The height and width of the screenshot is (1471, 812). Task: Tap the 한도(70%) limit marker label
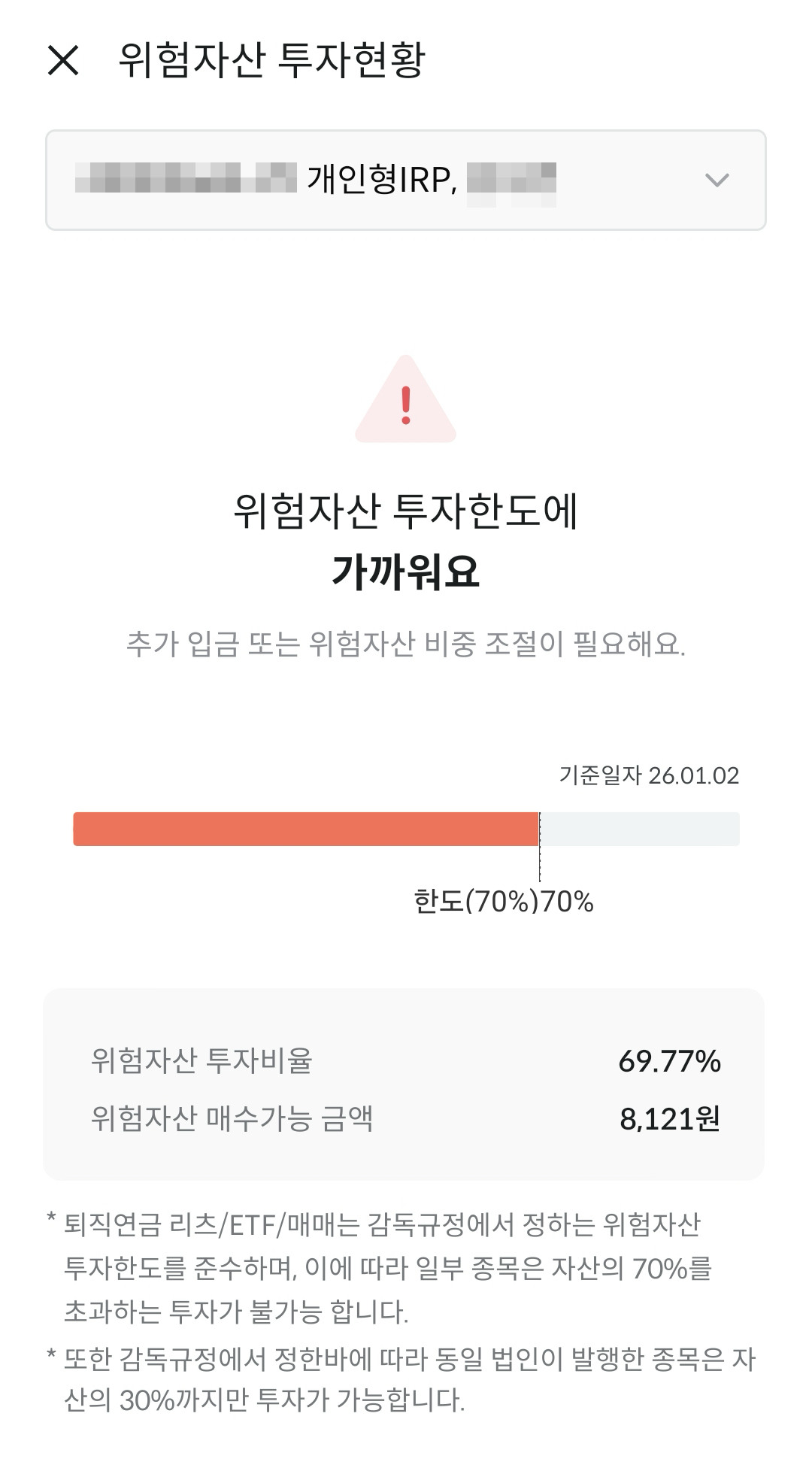(477, 901)
